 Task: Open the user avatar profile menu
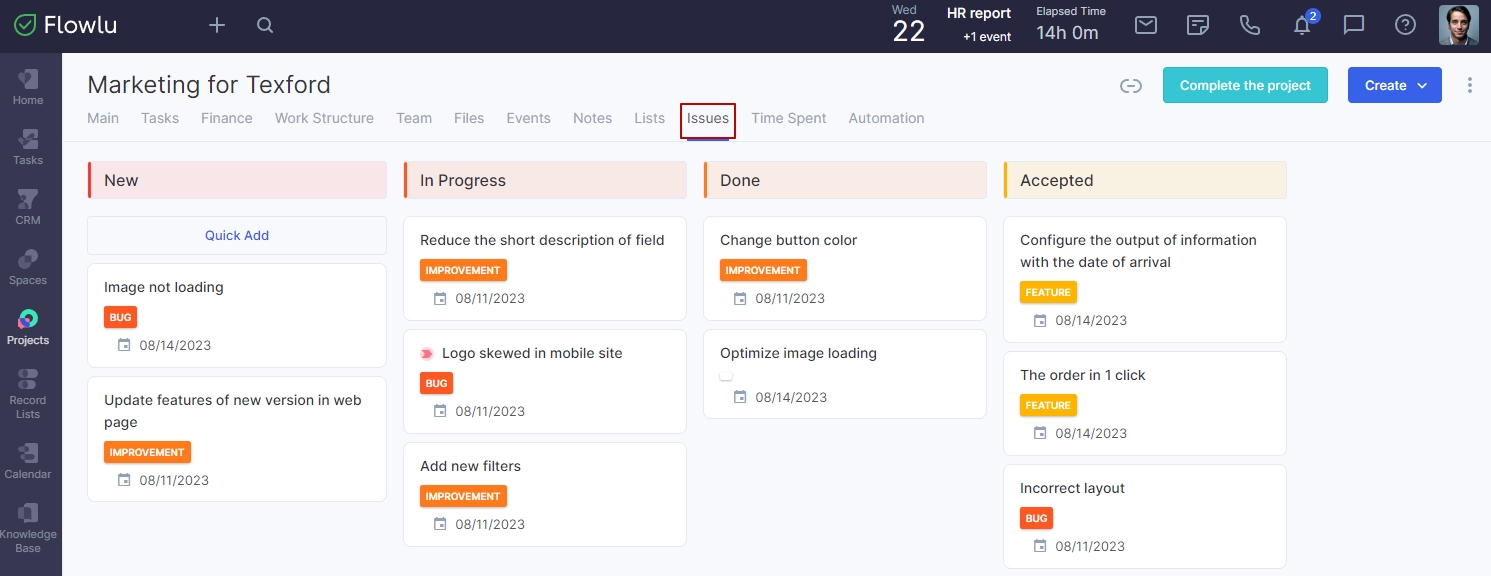pos(1459,25)
